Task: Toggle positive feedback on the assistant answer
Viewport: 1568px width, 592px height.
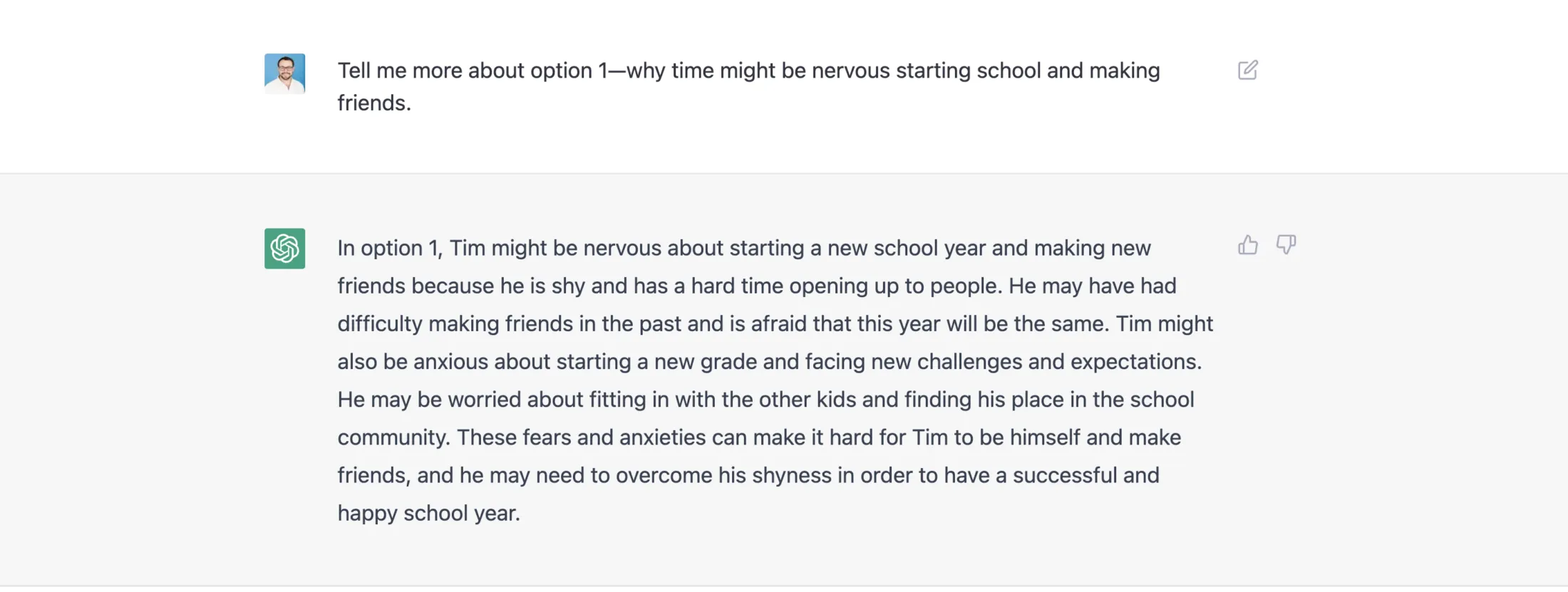Action: 1248,244
